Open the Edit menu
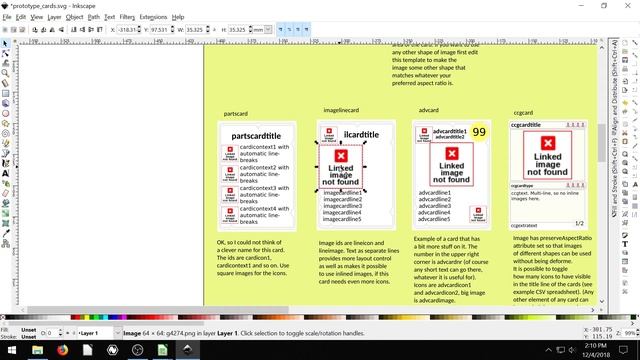This screenshot has width=640, height=360. [21, 17]
